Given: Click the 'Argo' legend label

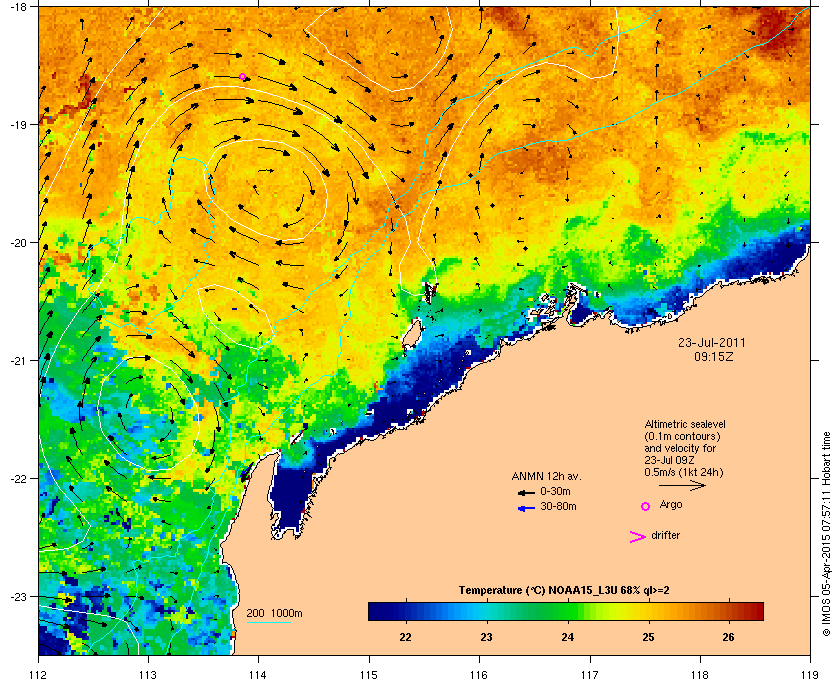Looking at the screenshot, I should [671, 505].
